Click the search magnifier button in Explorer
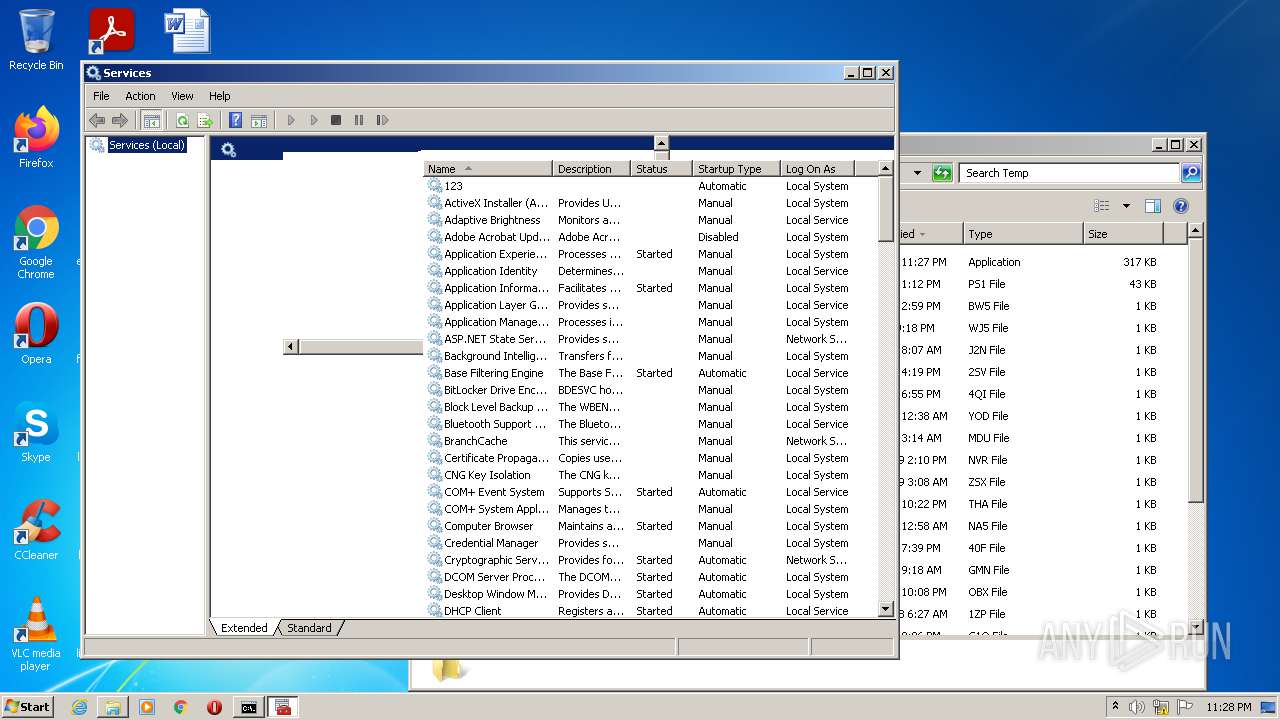The image size is (1280, 720). click(x=1190, y=173)
